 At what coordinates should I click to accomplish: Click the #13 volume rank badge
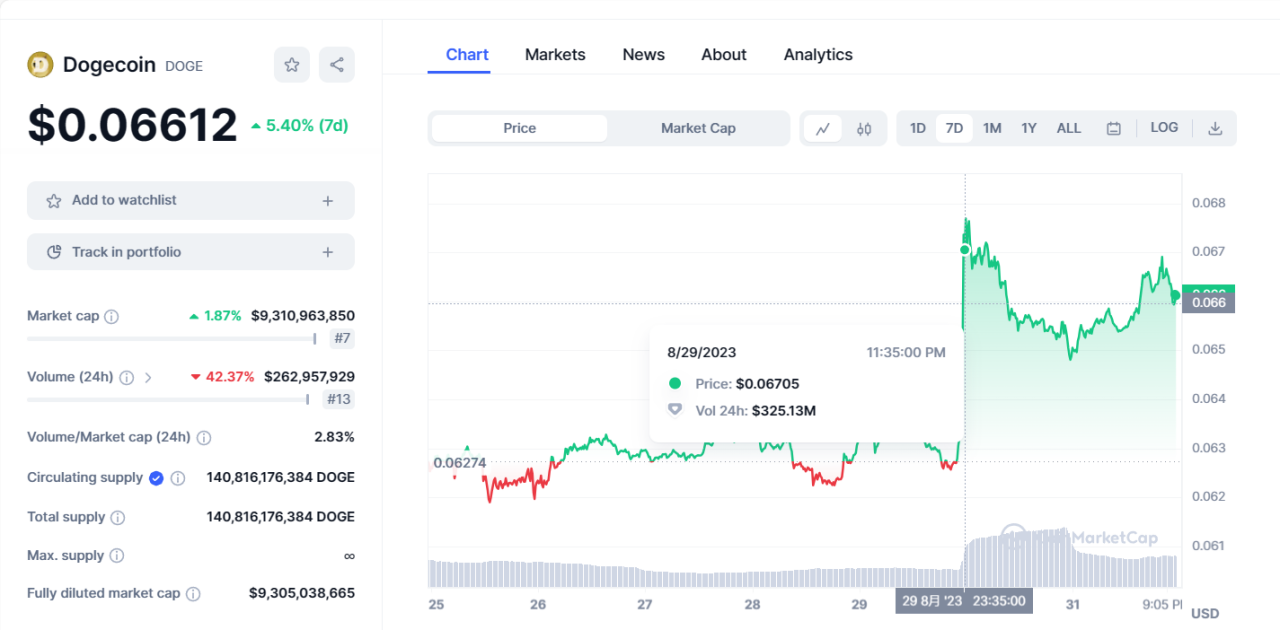pos(340,400)
